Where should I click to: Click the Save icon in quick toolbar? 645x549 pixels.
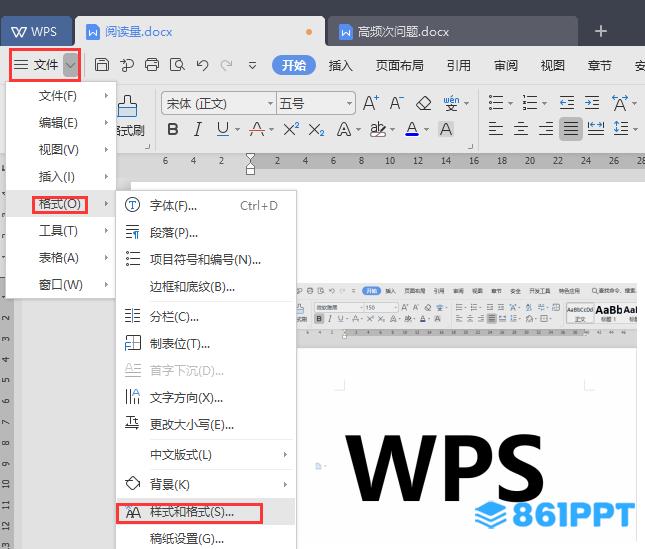(x=102, y=65)
